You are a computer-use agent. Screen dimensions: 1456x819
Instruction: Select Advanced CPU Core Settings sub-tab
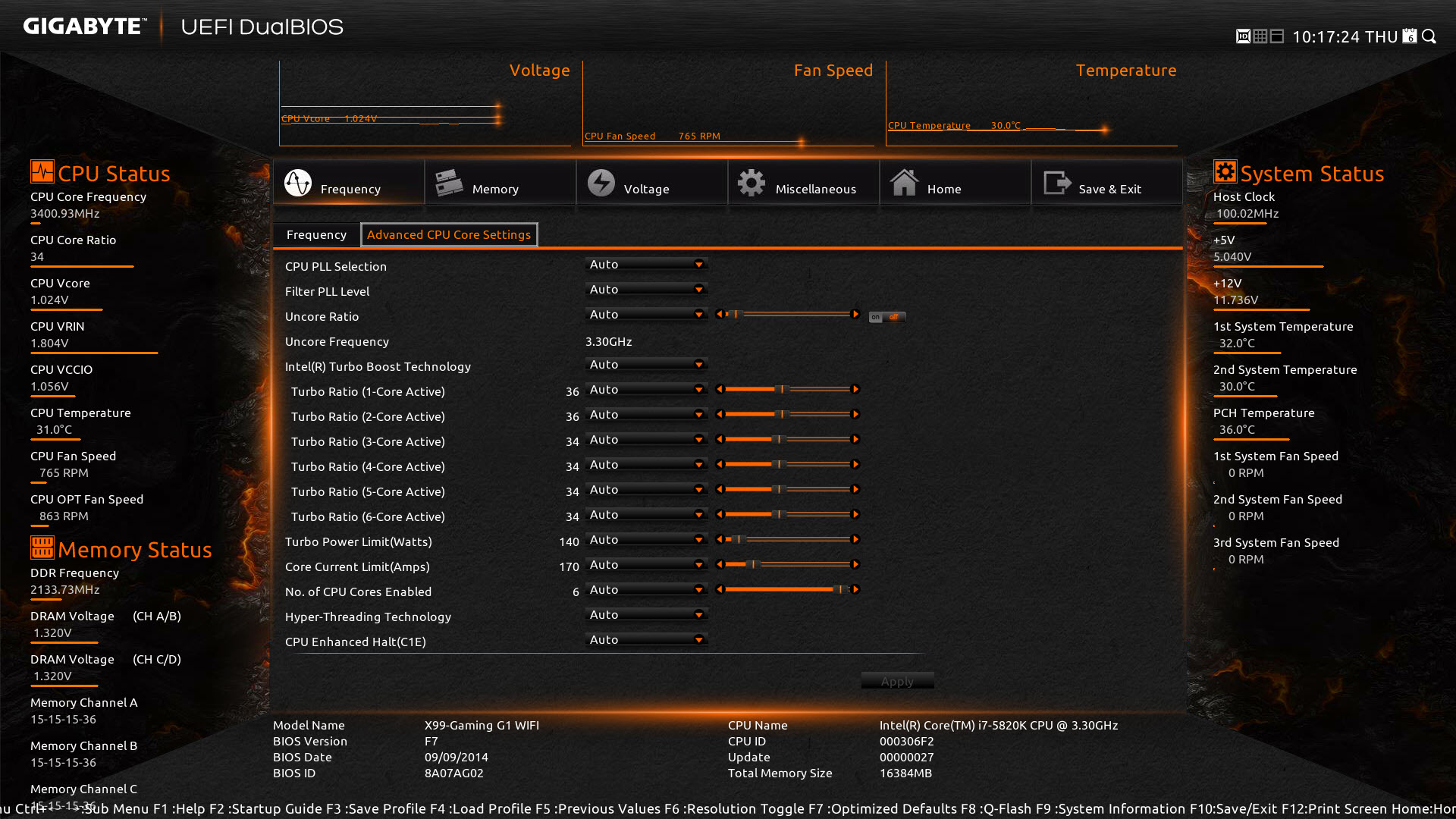(449, 234)
